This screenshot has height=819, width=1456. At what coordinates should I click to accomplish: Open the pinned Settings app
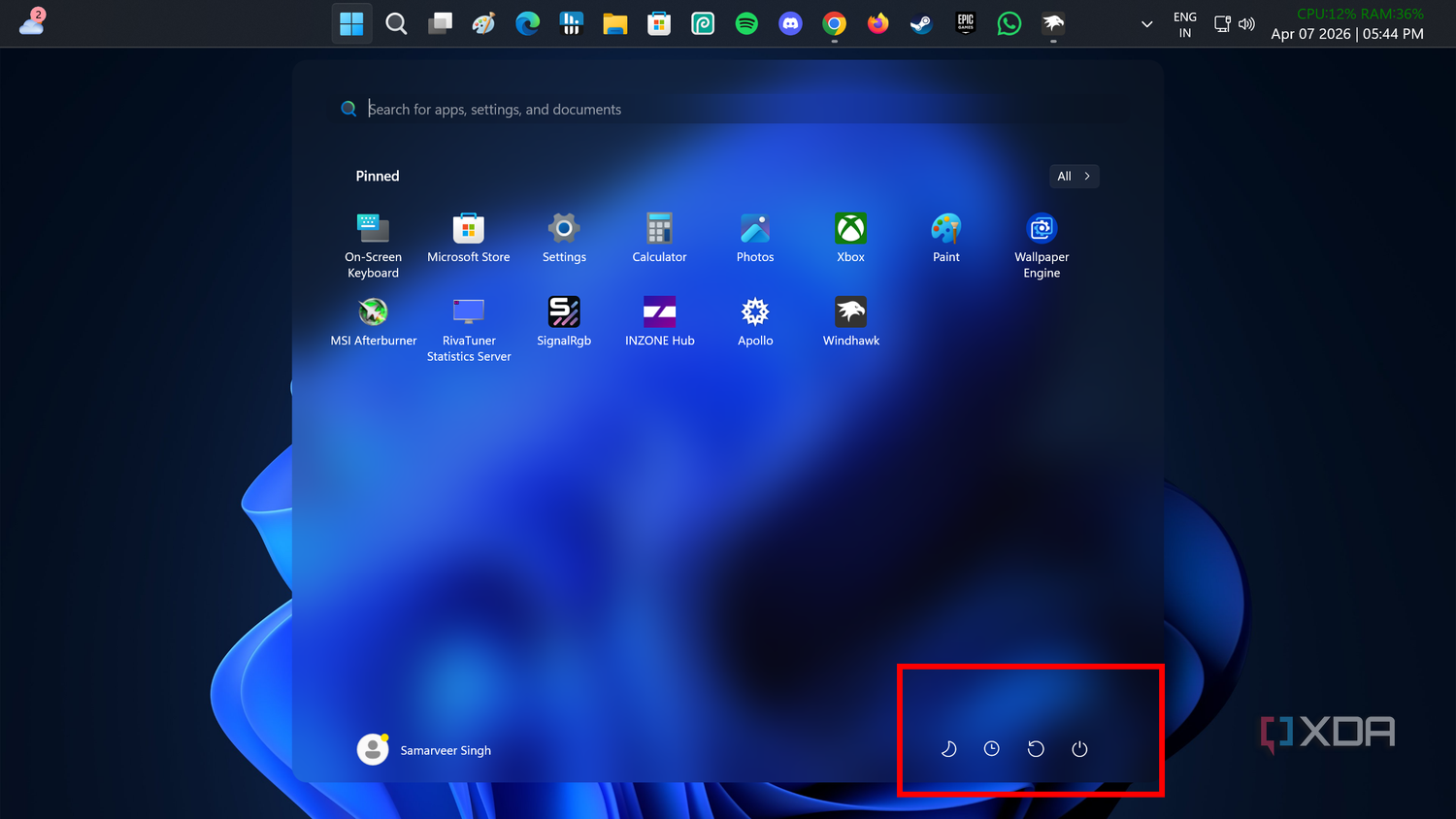point(564,239)
